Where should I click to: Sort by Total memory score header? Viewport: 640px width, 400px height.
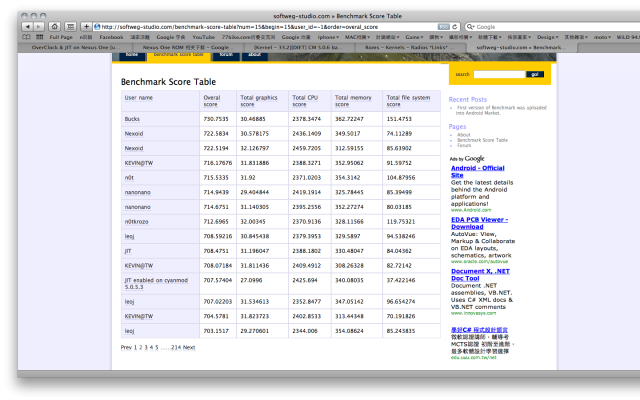click(353, 101)
